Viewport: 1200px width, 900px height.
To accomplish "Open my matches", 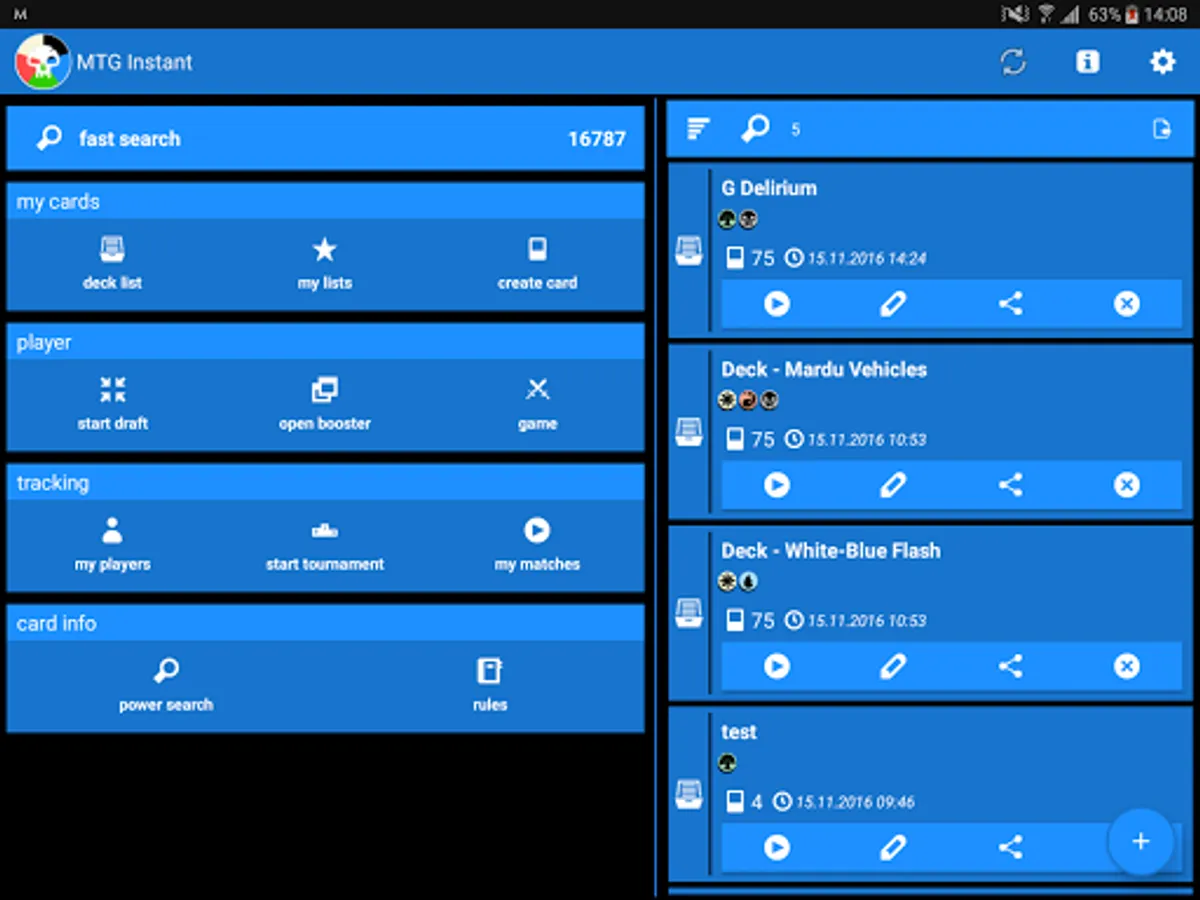I will coord(537,545).
